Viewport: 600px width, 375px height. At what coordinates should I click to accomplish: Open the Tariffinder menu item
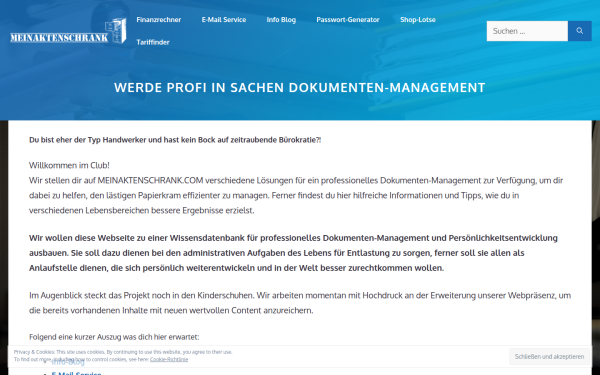[x=153, y=42]
